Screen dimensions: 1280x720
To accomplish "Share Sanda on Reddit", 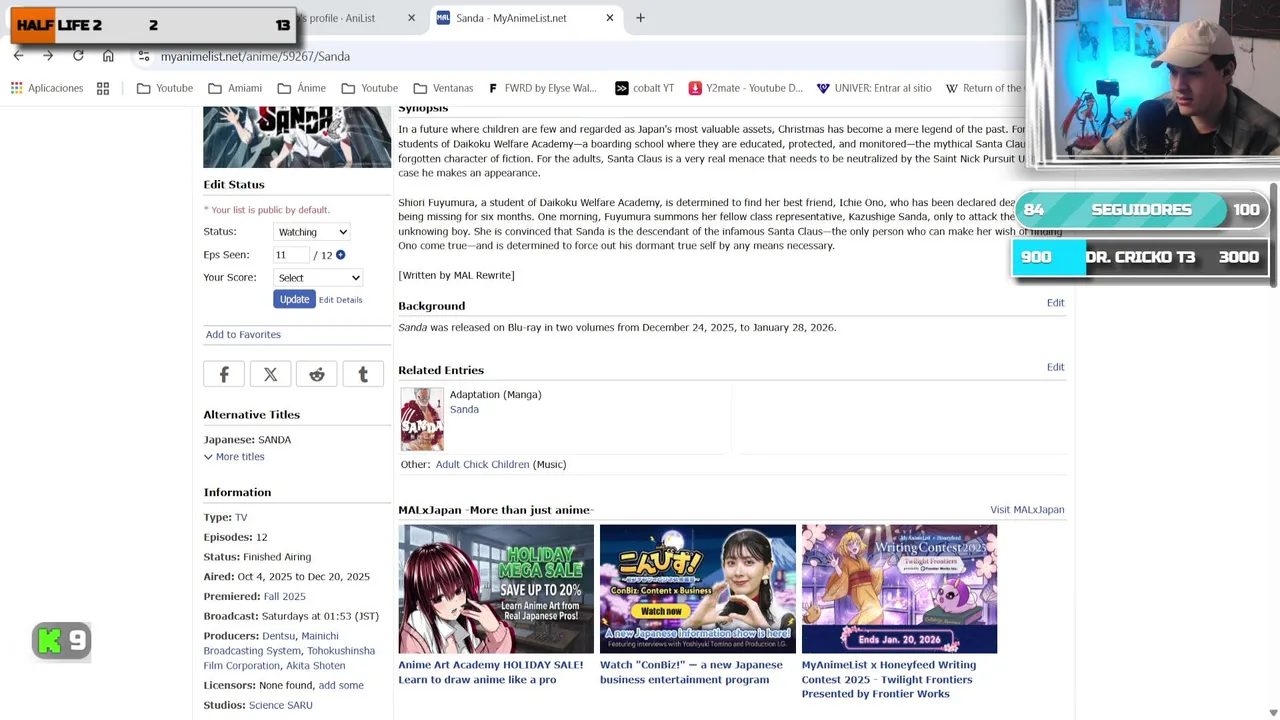I will point(317,374).
